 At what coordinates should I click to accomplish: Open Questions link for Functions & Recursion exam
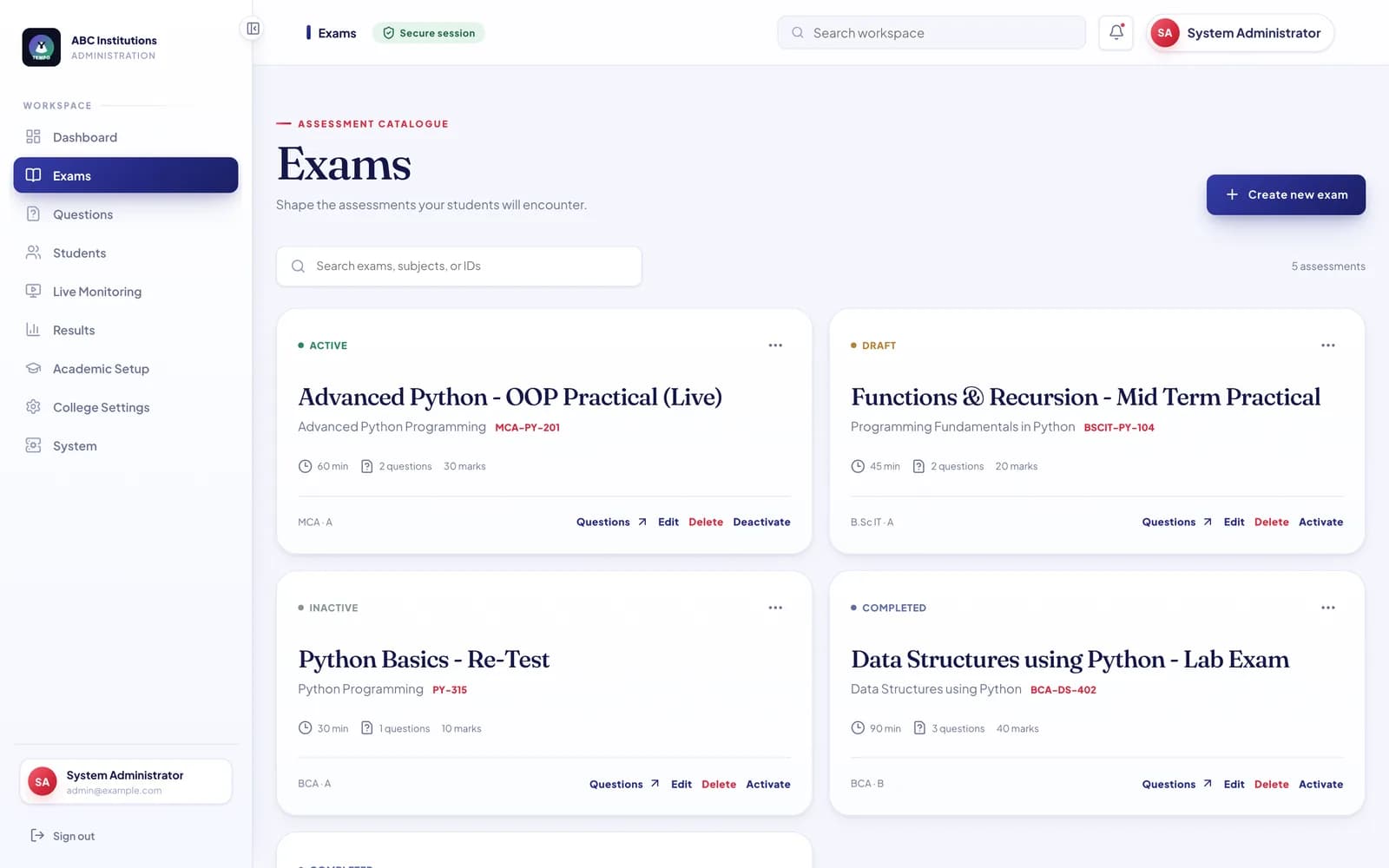tap(1176, 522)
